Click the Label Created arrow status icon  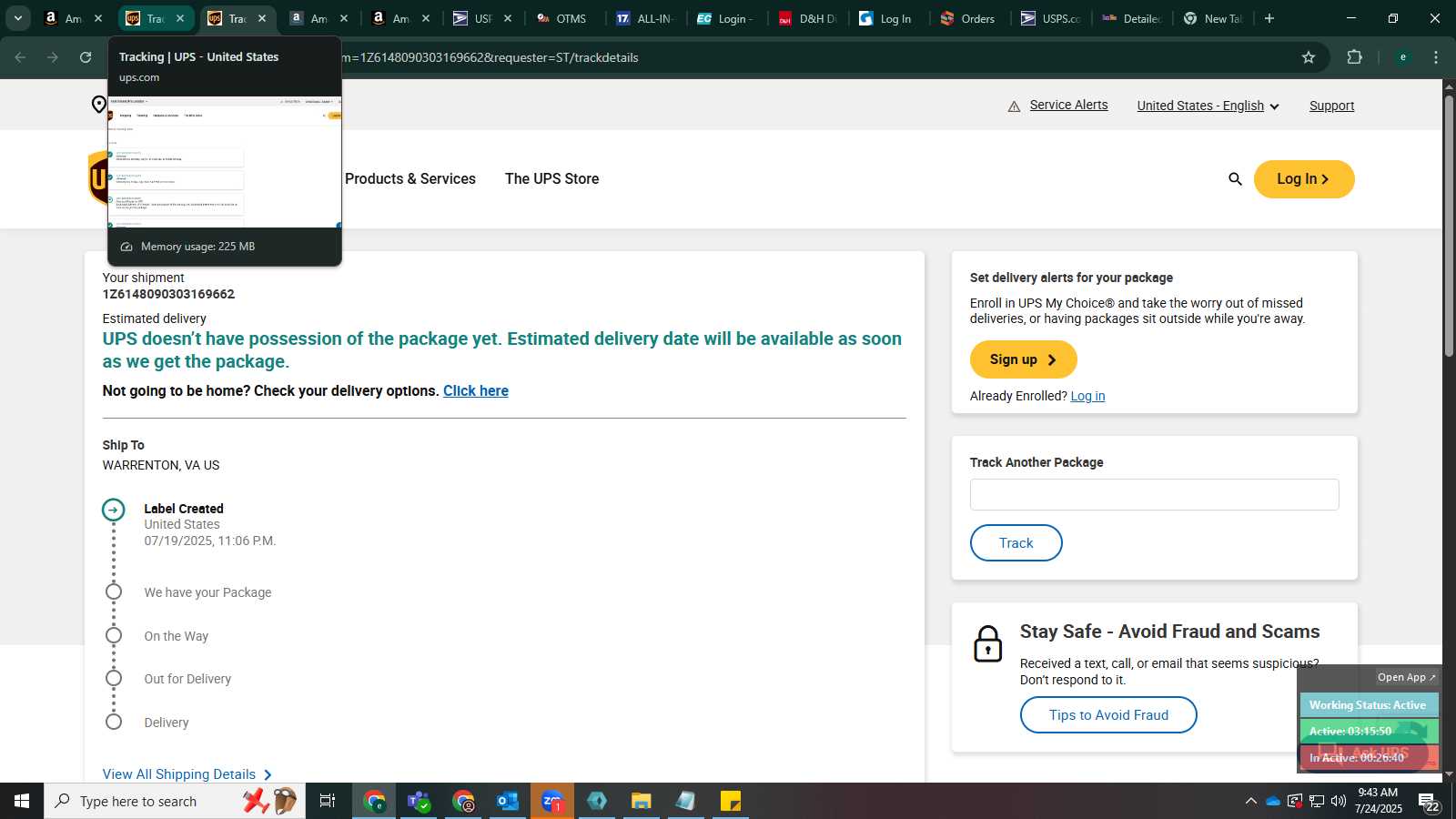[x=114, y=510]
